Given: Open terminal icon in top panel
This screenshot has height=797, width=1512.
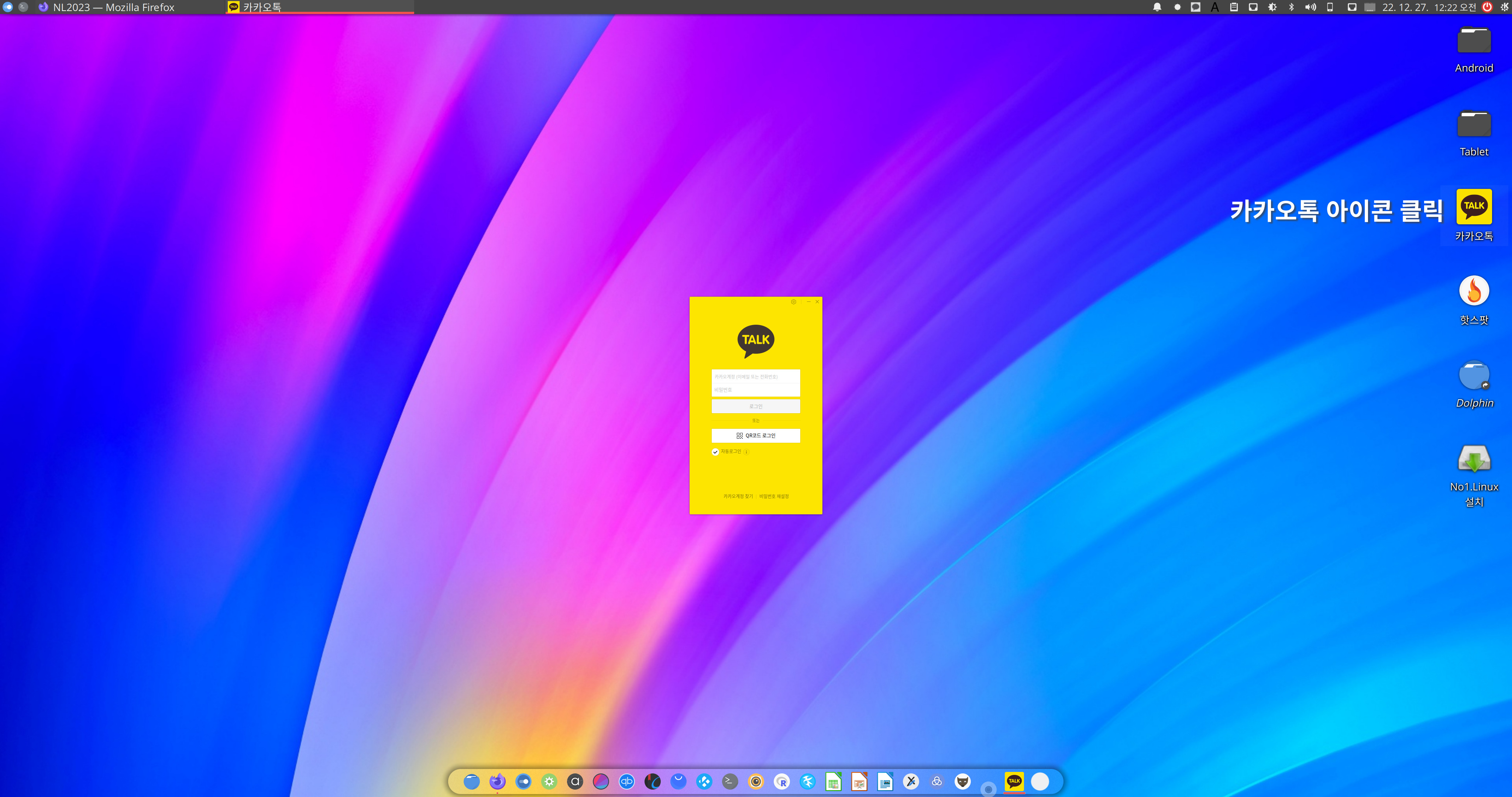Looking at the screenshot, I should 24,7.
